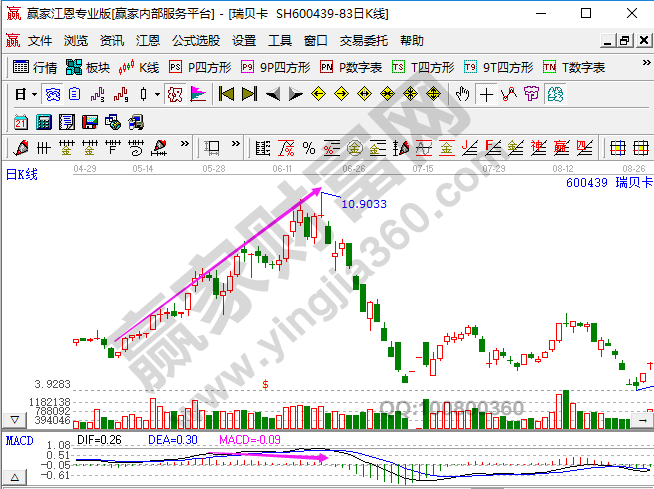Open the 公式选股 menu
Image resolution: width=654 pixels, height=489 pixels.
pos(196,40)
